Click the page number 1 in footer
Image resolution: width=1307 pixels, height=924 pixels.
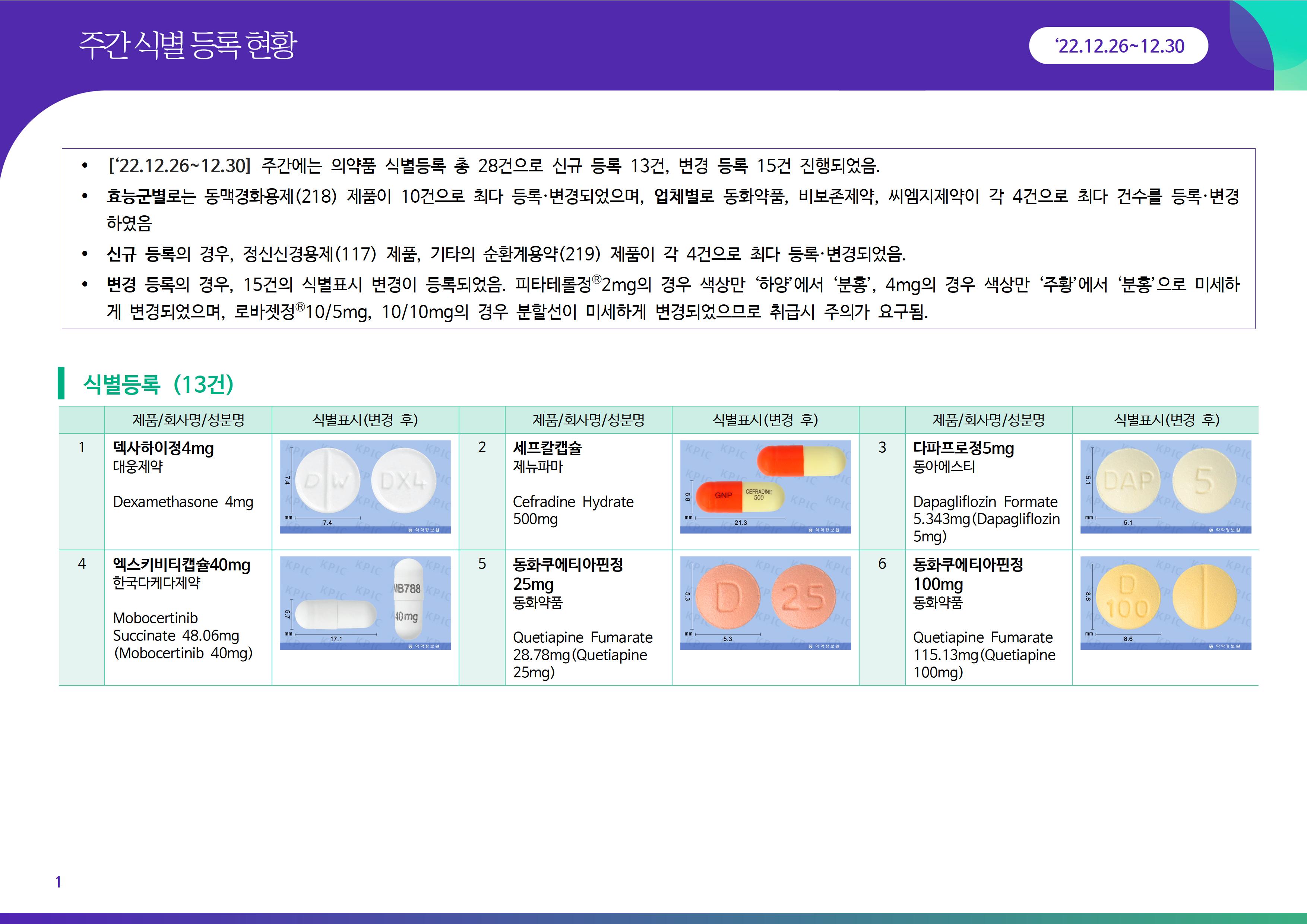coord(58,882)
